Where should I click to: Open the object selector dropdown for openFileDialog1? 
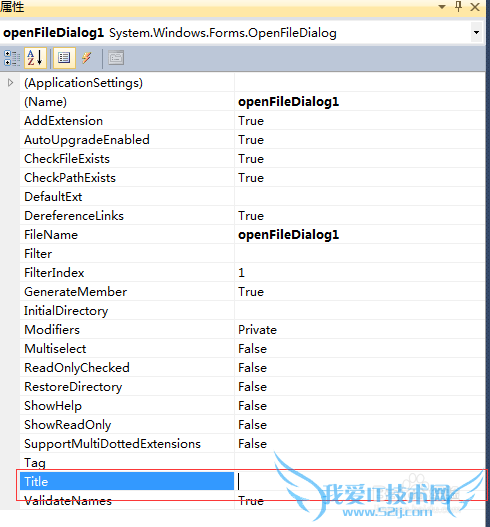coord(477,33)
